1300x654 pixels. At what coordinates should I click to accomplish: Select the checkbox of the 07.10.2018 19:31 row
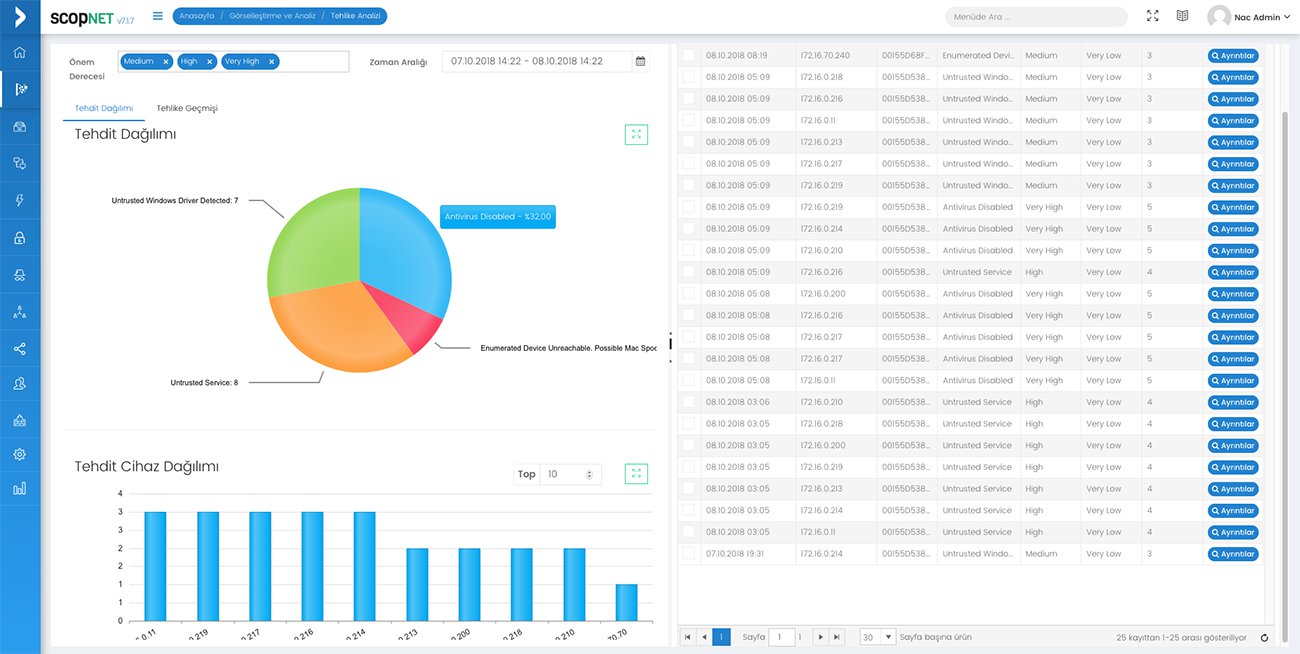click(x=688, y=553)
